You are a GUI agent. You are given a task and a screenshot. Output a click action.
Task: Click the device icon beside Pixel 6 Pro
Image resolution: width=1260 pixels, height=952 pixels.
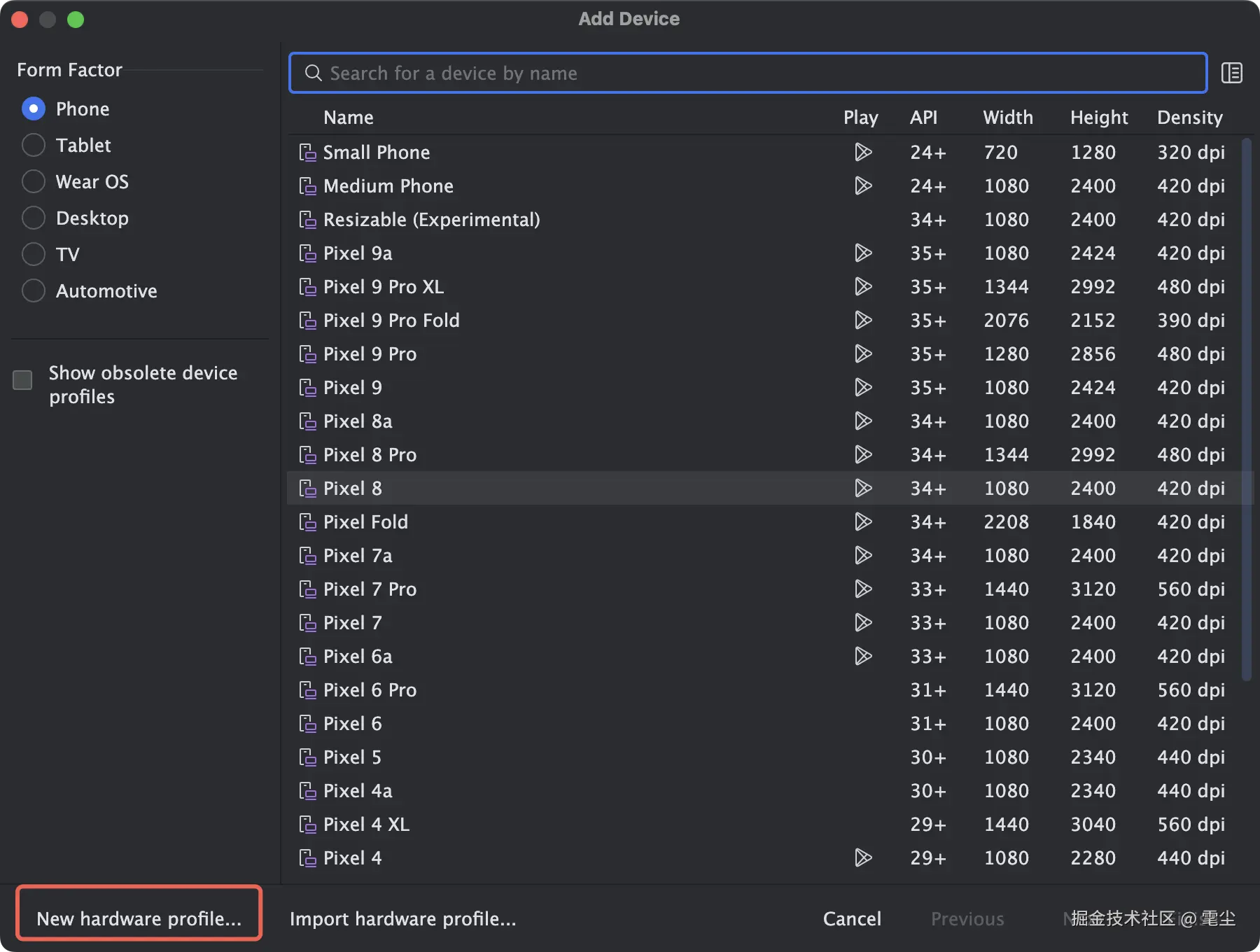coord(307,690)
